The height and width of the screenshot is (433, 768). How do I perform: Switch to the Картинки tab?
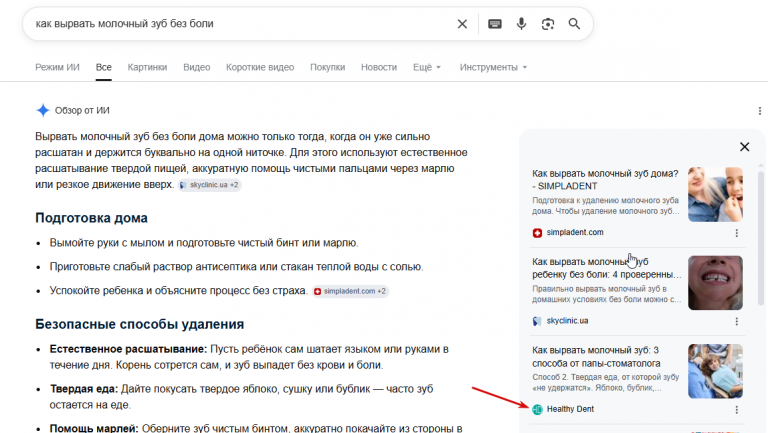coord(147,67)
